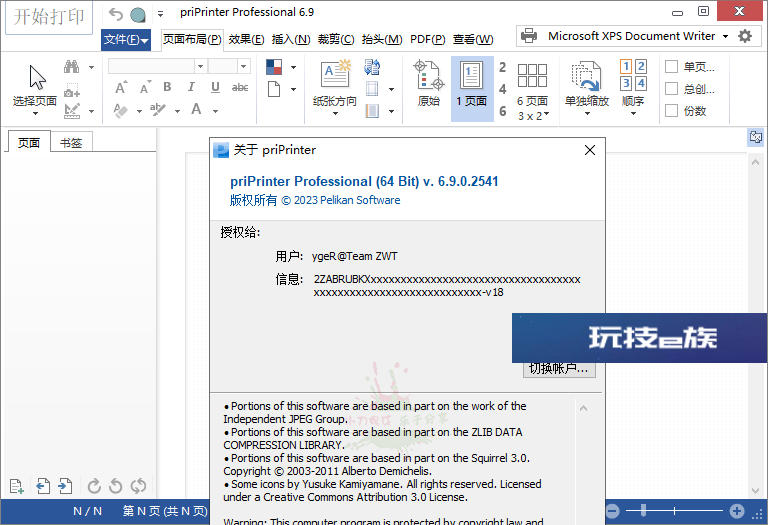The image size is (768, 525).
Task: Toggle Italic formatting
Action: (191, 87)
